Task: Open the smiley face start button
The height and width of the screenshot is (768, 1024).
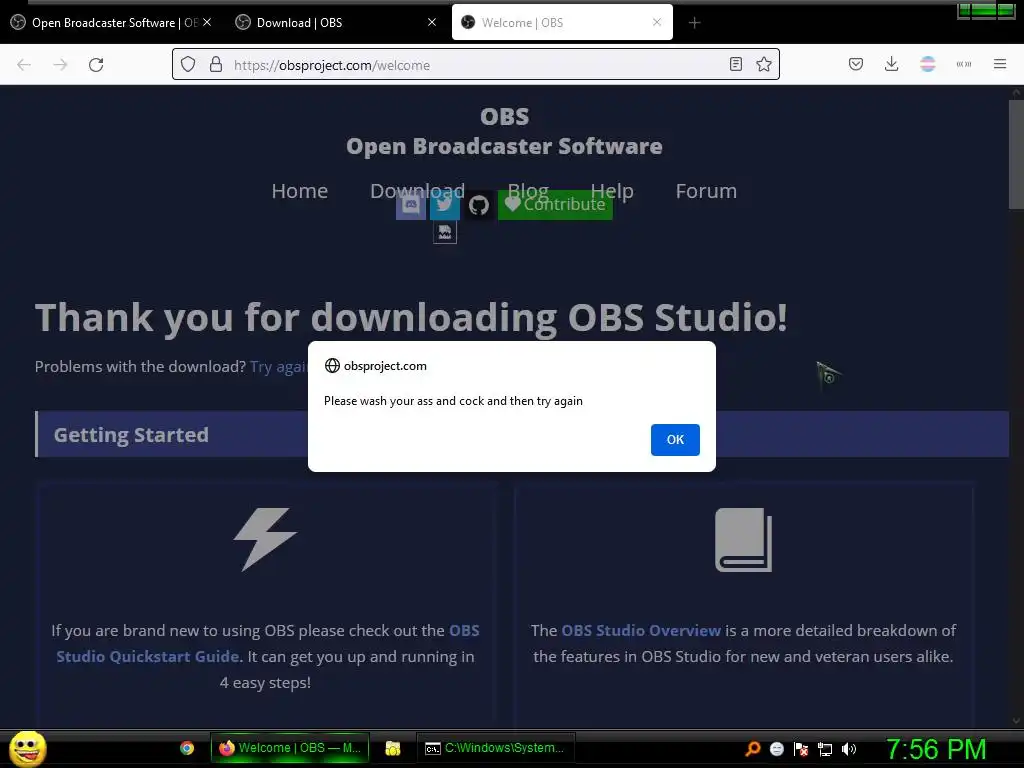Action: click(27, 748)
